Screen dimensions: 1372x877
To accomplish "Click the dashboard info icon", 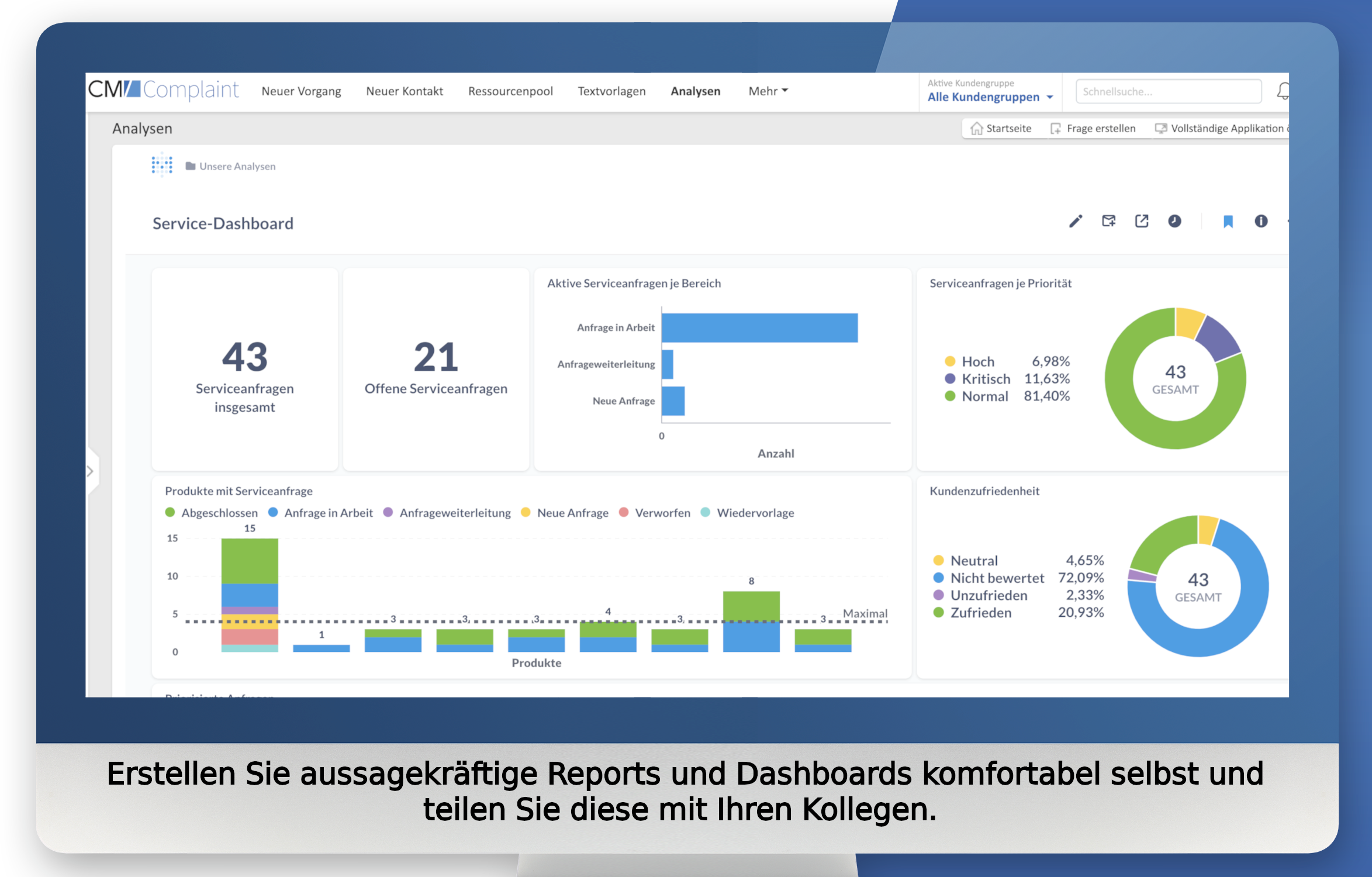I will (x=1261, y=221).
